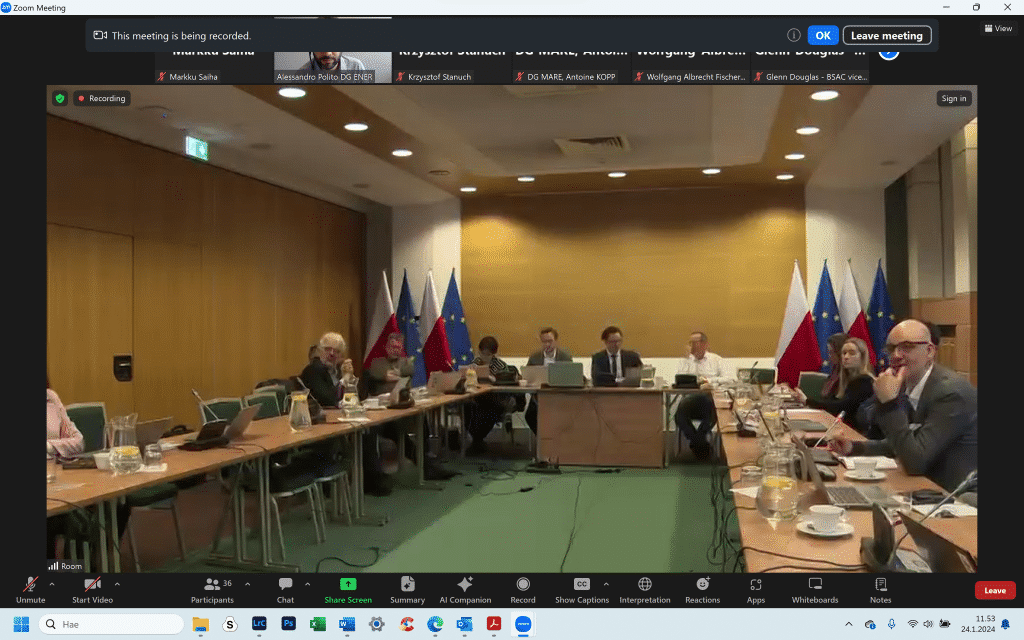Click the green shield meeting info icon

60,99
